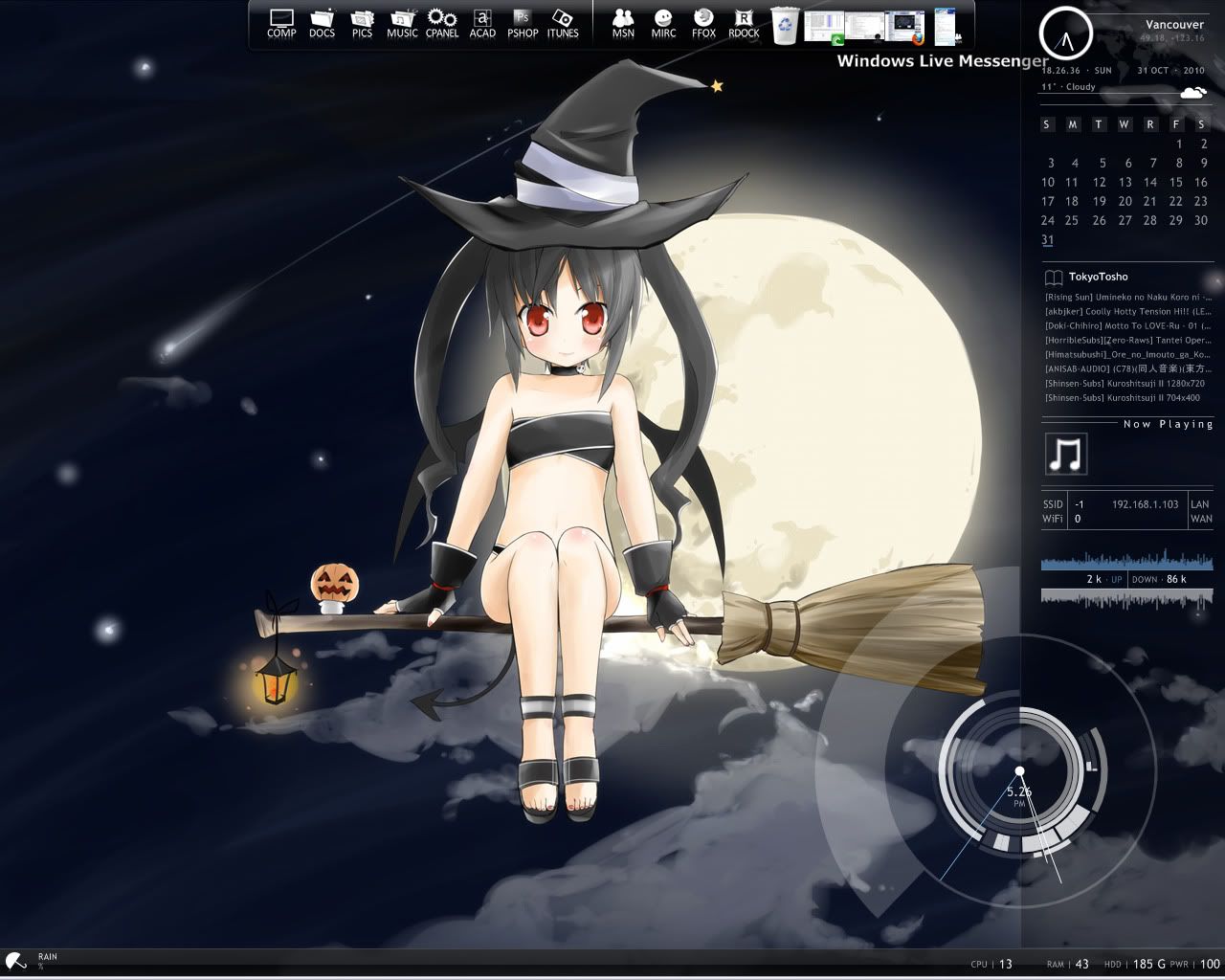Click the 192.168.1.103 IP address
Image resolution: width=1225 pixels, height=980 pixels.
1145,504
